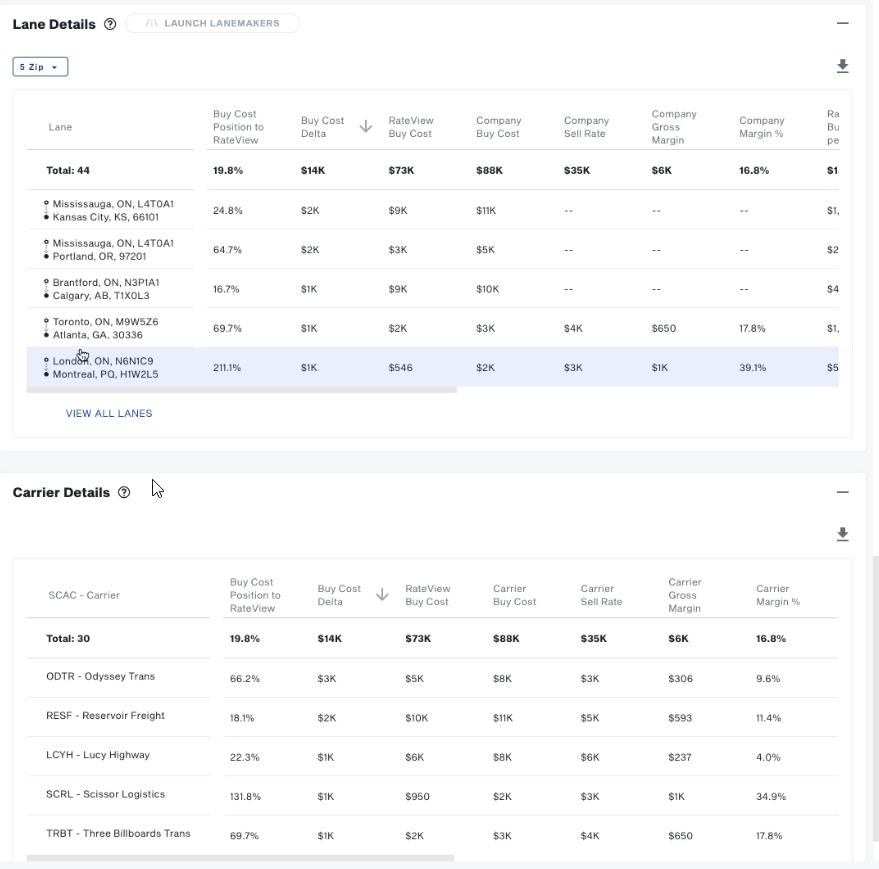Image resolution: width=879 pixels, height=869 pixels.
Task: Click the Lane table horizontal scrollbar
Action: tap(241, 390)
